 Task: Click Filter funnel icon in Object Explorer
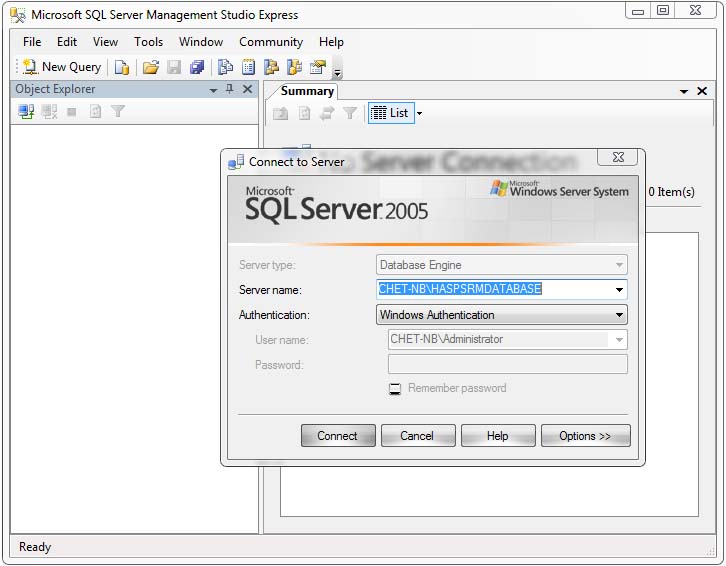(118, 112)
